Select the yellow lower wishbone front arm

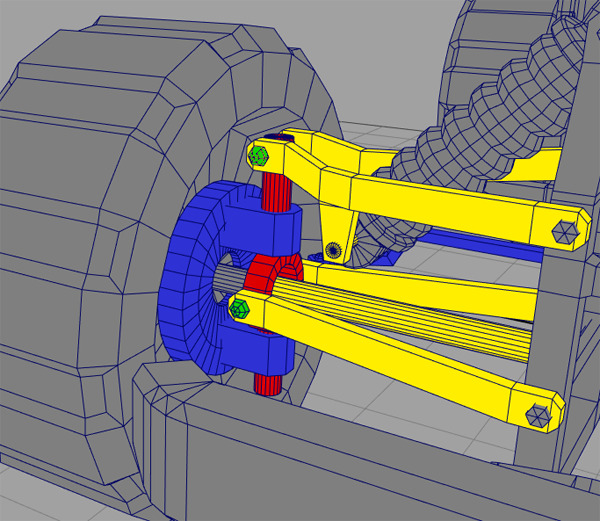tap(398, 360)
